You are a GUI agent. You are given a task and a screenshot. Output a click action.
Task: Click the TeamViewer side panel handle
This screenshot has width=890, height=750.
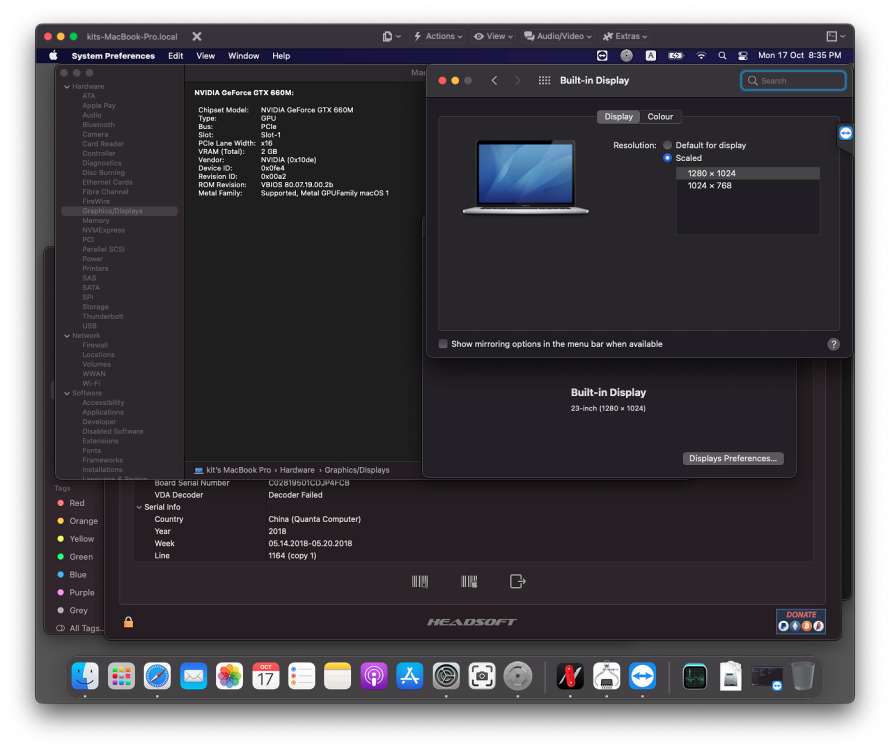845,134
